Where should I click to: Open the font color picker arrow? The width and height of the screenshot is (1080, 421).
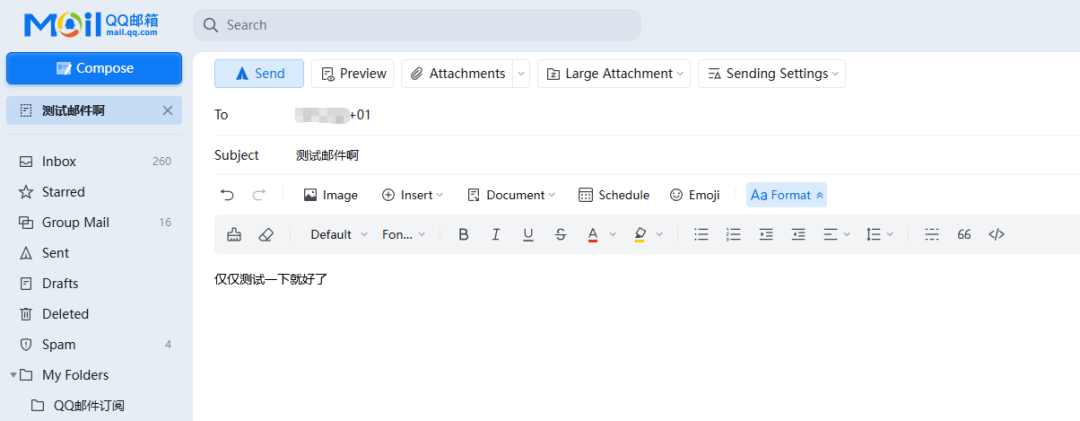tap(612, 234)
